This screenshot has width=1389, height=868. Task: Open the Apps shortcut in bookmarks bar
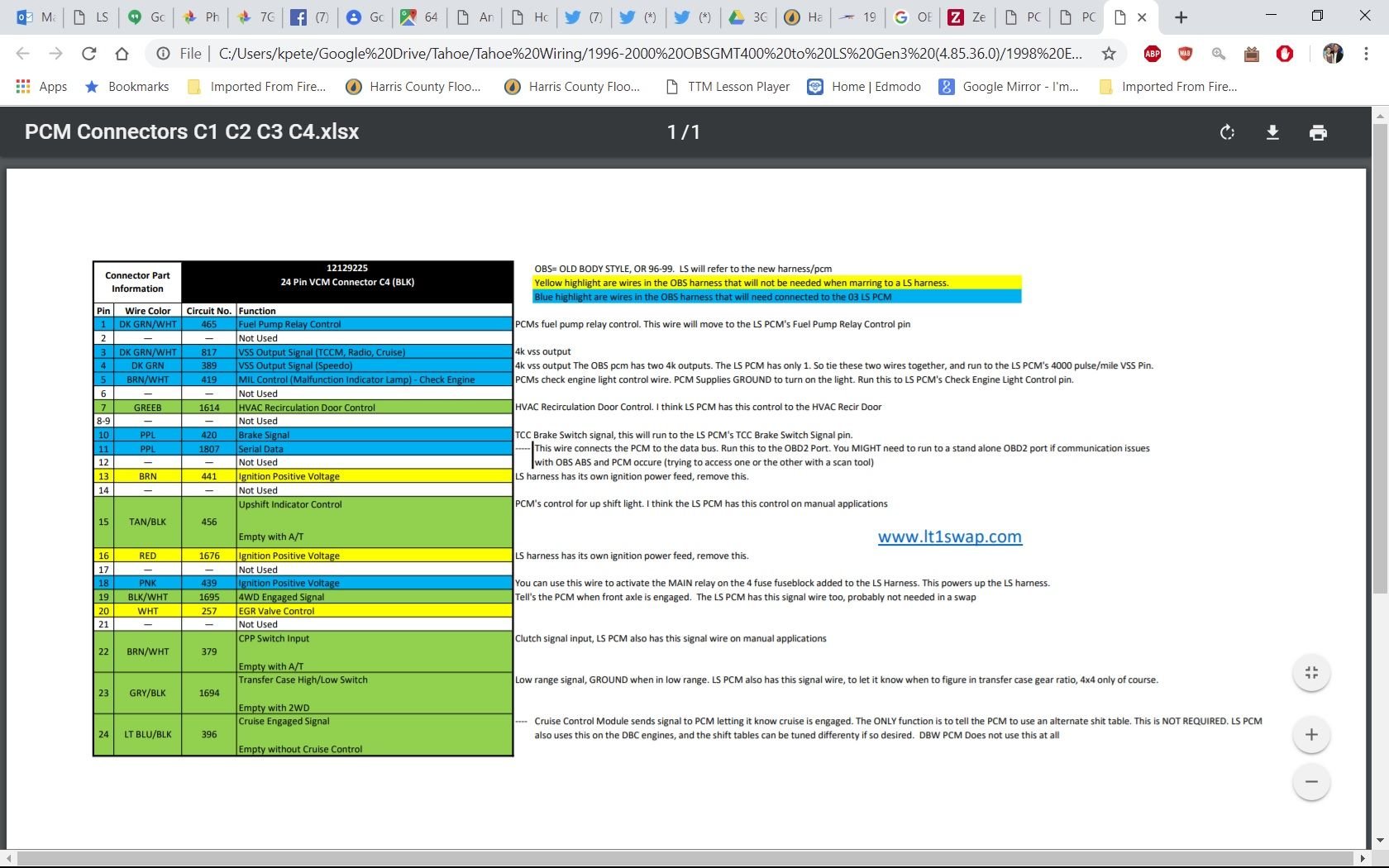[41, 87]
